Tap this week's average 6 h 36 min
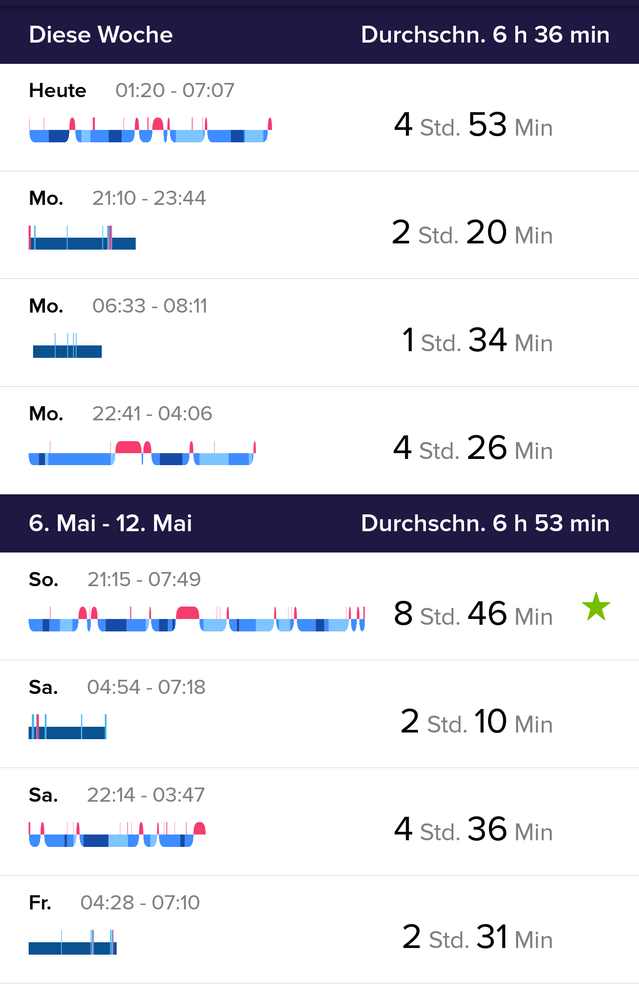This screenshot has width=639, height=999. [485, 34]
